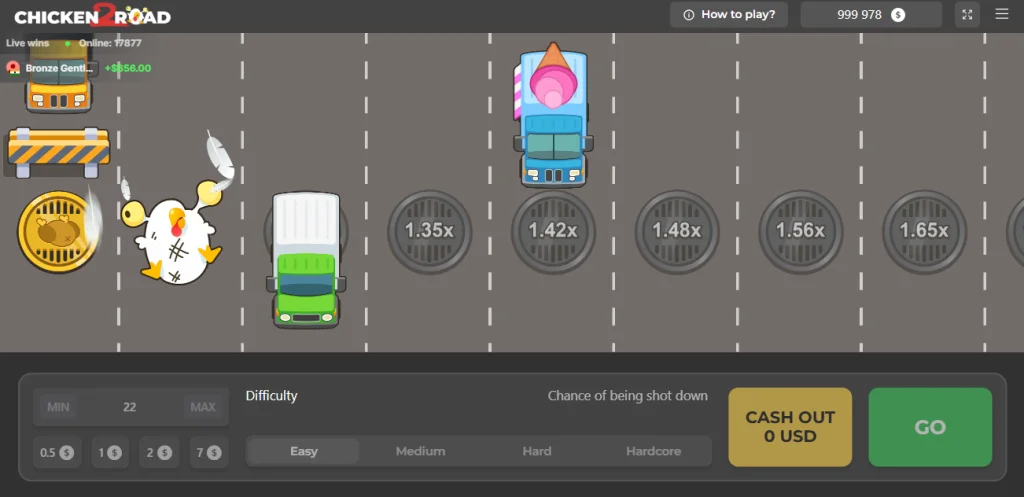Choose the 1 dollar quick bet
This screenshot has width=1024, height=497.
coord(110,452)
